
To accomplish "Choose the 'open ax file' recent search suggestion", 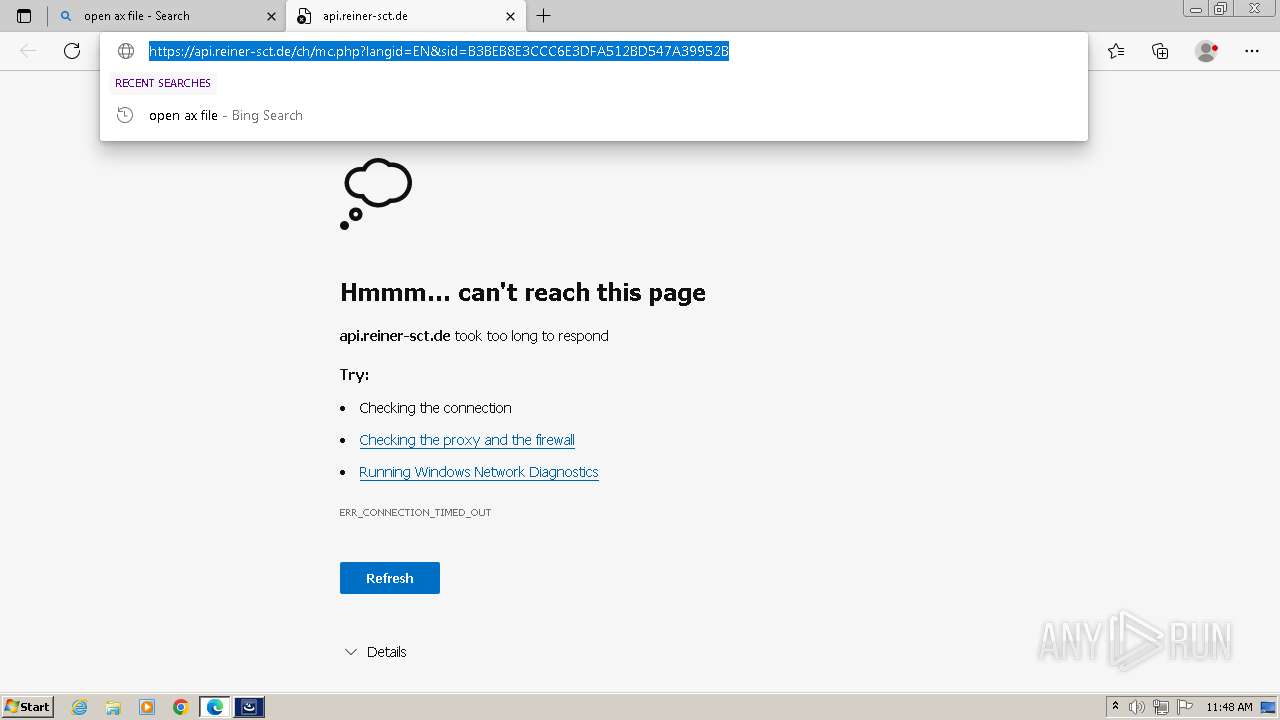I will coord(594,115).
